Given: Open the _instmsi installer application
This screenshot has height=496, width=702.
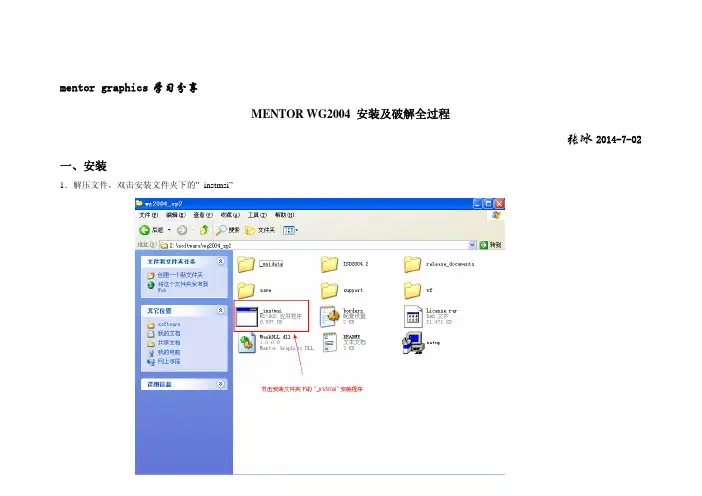Looking at the screenshot, I should [246, 316].
